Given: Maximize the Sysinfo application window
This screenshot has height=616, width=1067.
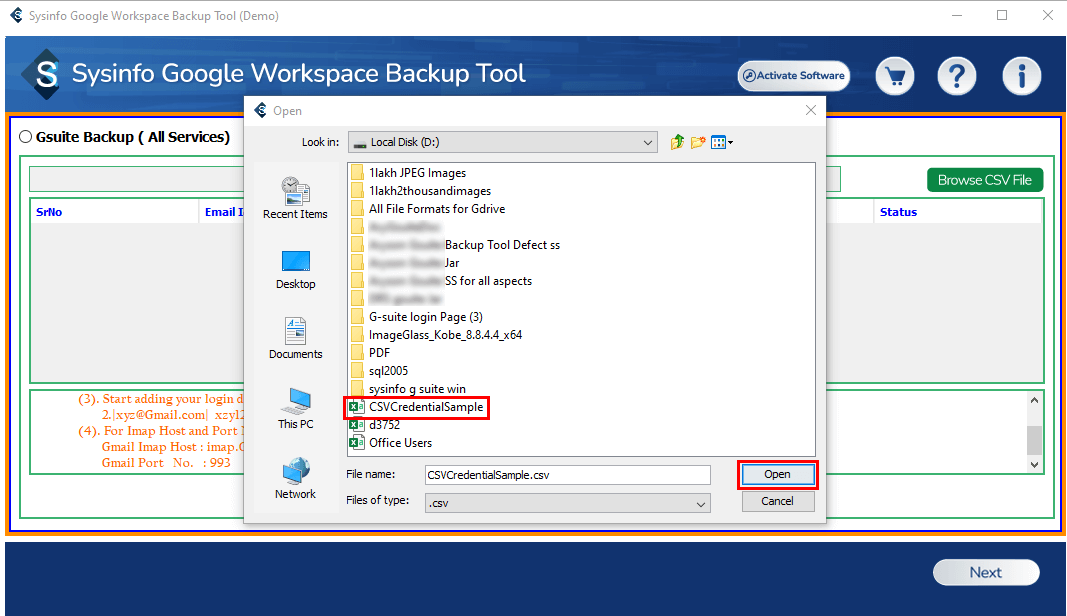Looking at the screenshot, I should click(x=1002, y=15).
